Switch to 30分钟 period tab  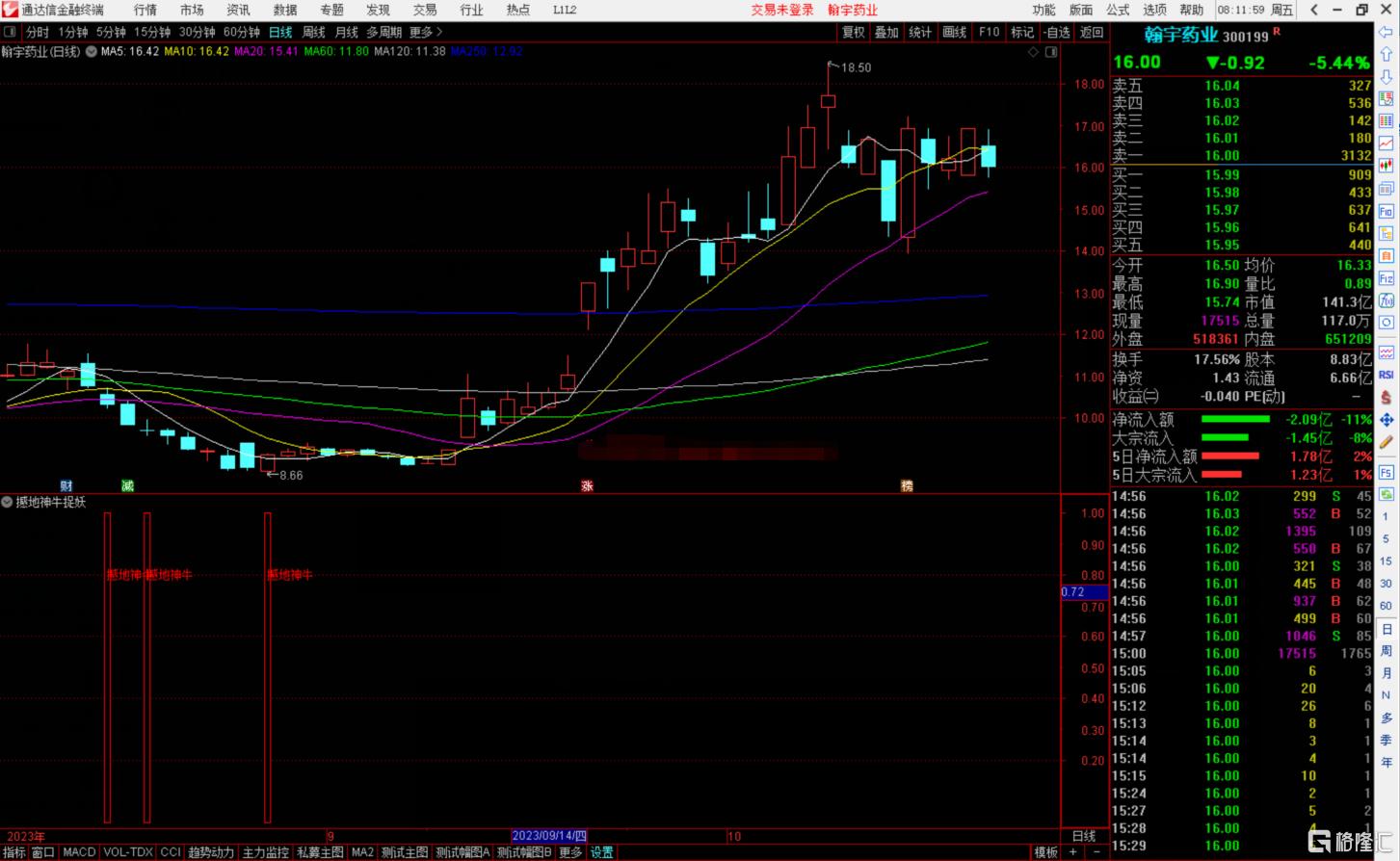(x=198, y=32)
